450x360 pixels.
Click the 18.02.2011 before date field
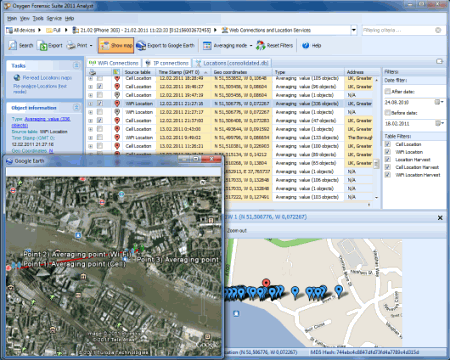point(409,124)
